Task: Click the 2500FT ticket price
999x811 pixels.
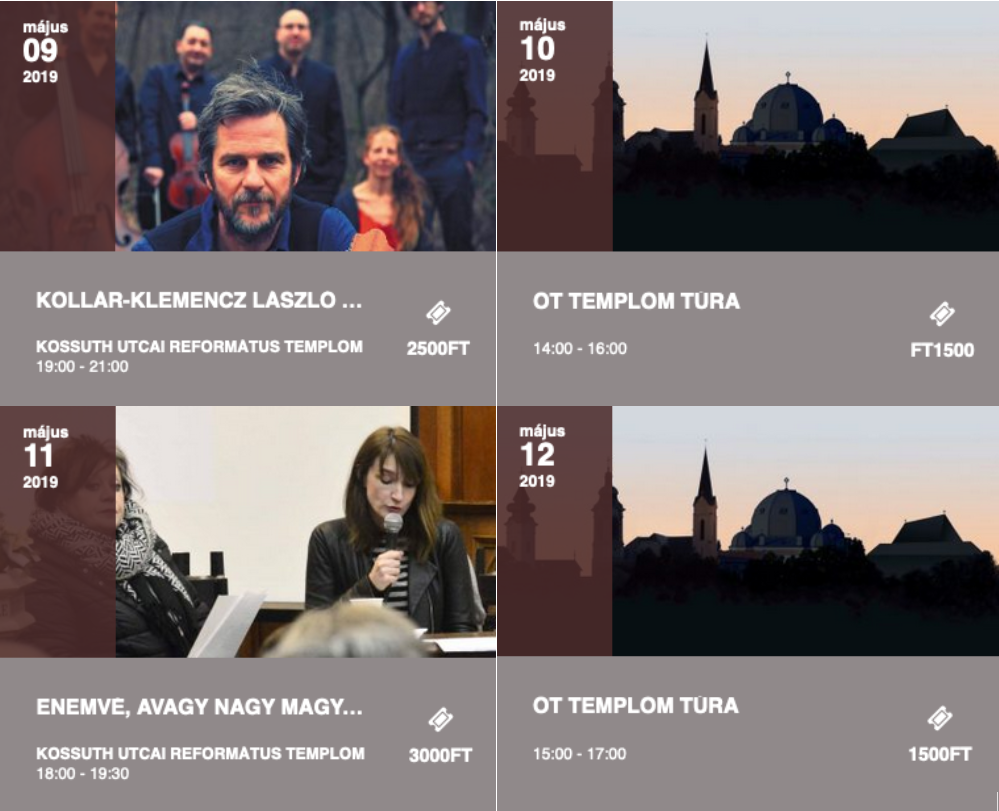Action: point(438,348)
